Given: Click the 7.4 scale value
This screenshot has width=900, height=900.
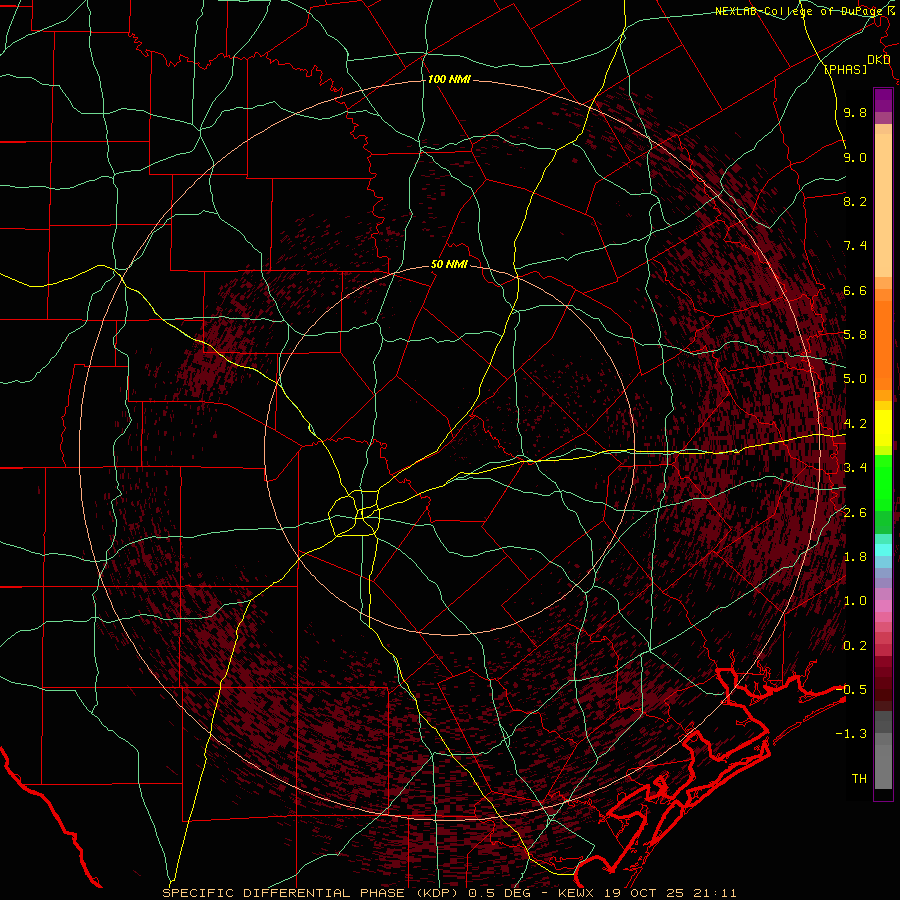Looking at the screenshot, I should pos(855,246).
